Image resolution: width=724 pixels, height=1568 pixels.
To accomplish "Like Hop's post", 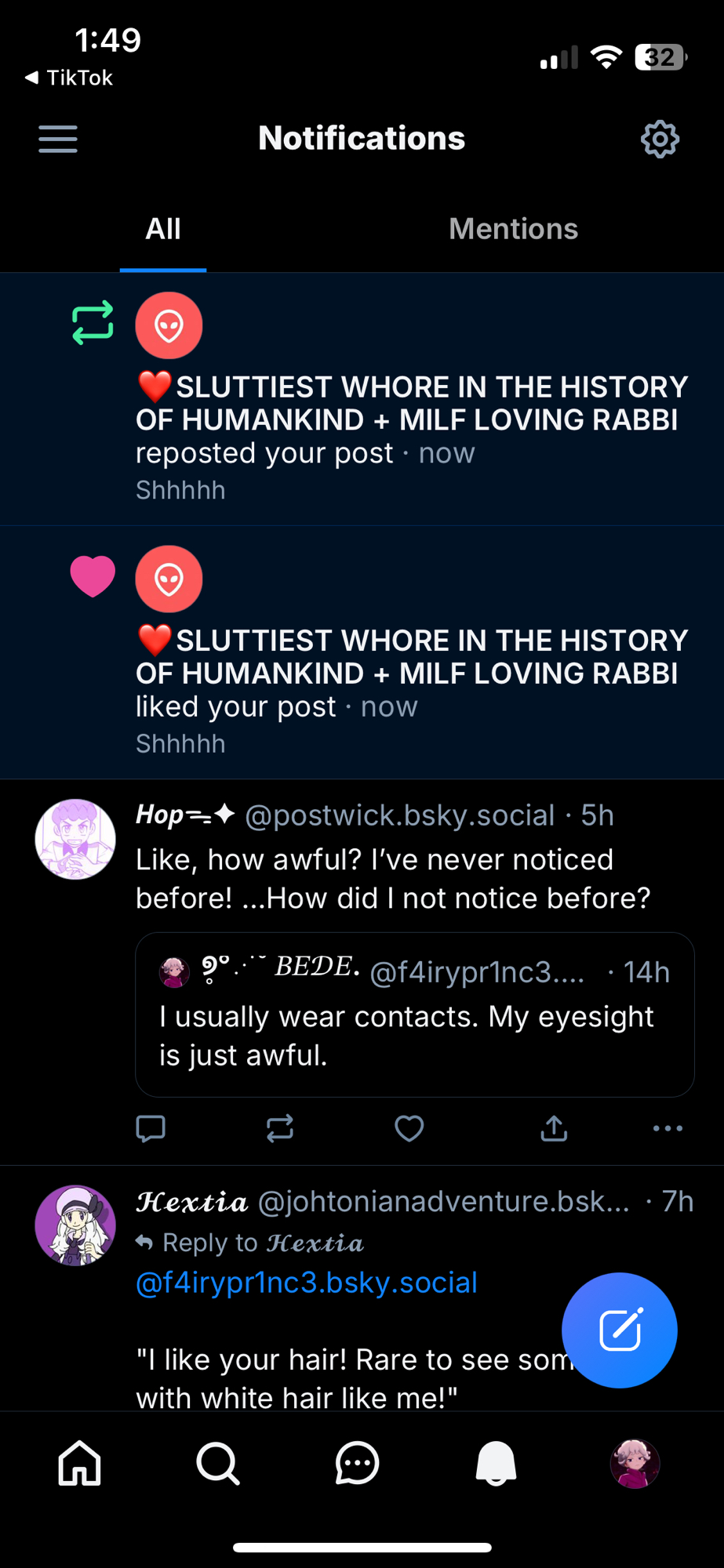I will pyautogui.click(x=409, y=1128).
